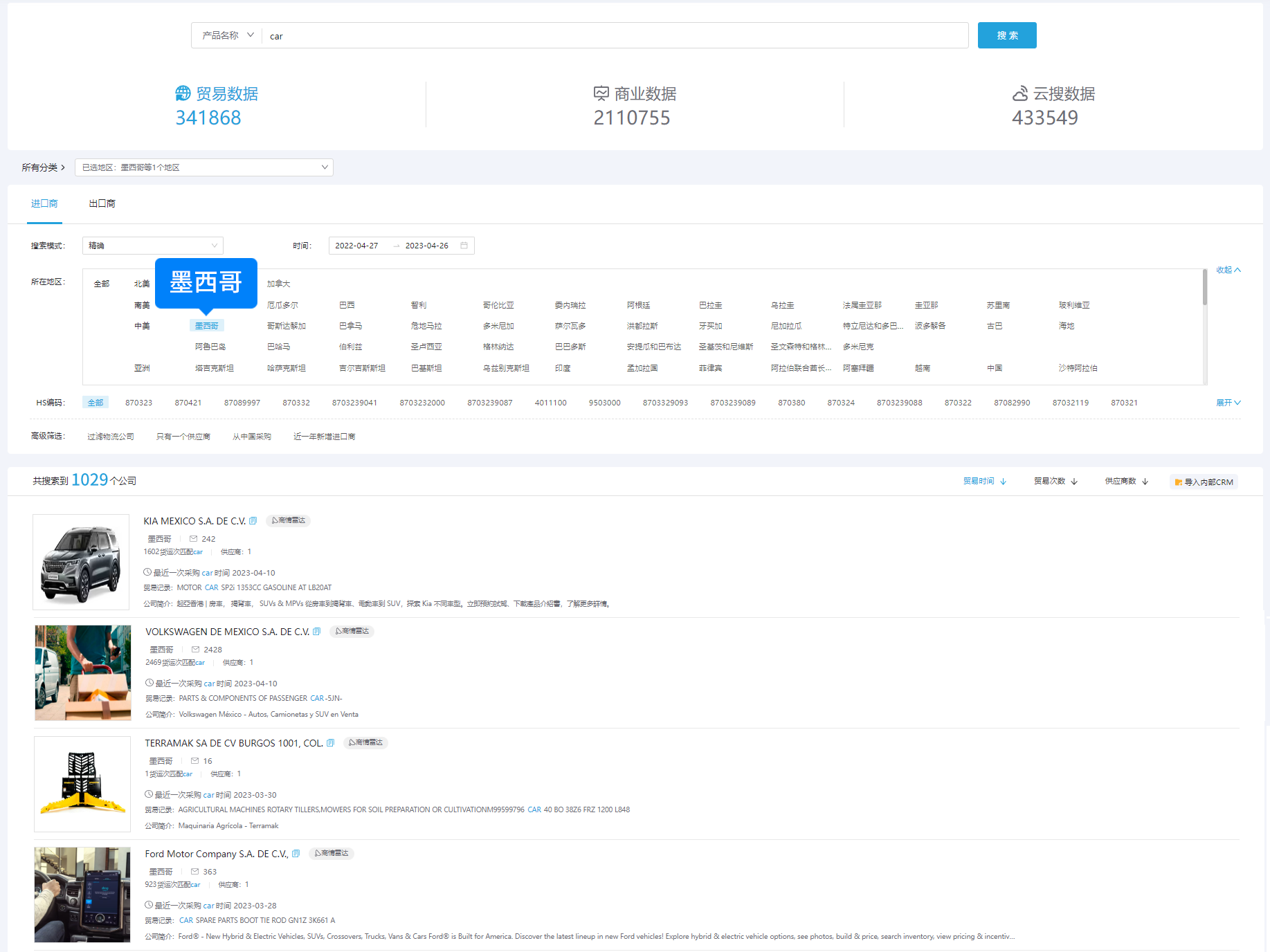Toggle the 只有一个供应商 filter option
The image size is (1270, 952).
(183, 437)
